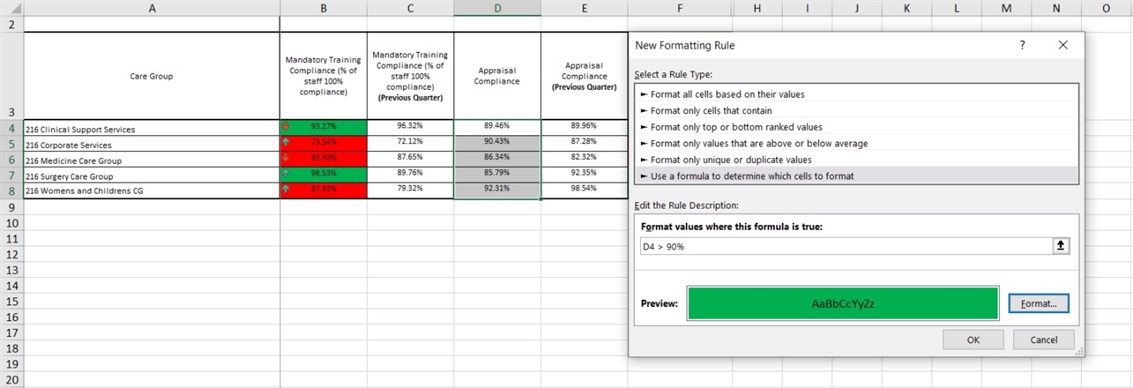The height and width of the screenshot is (388, 1133).
Task: Click the help question mark in dialog
Action: click(1022, 45)
